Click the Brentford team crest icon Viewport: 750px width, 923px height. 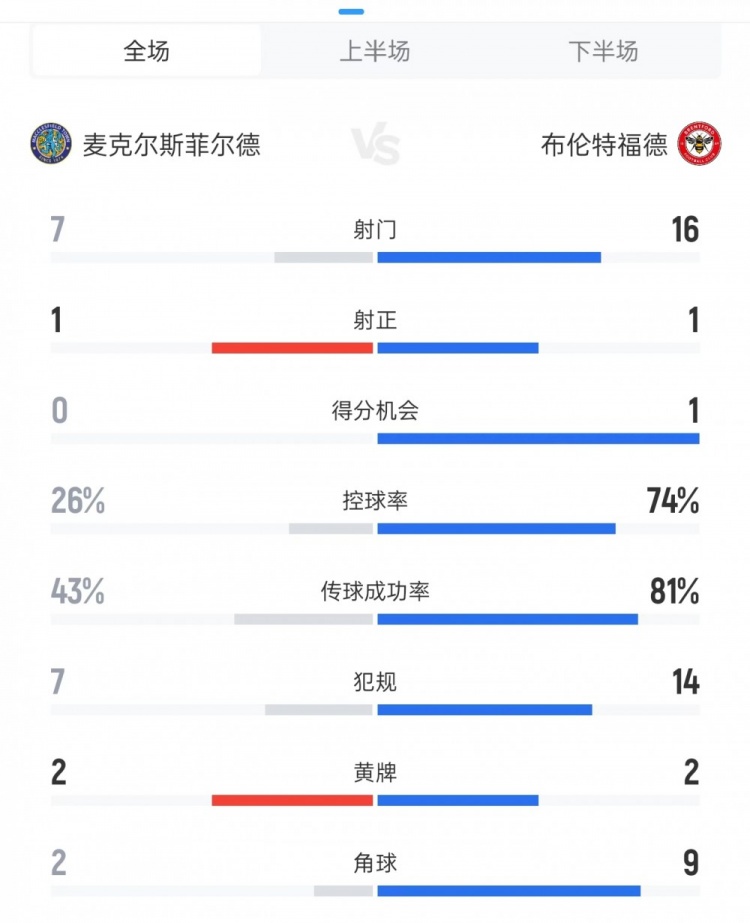pos(699,144)
